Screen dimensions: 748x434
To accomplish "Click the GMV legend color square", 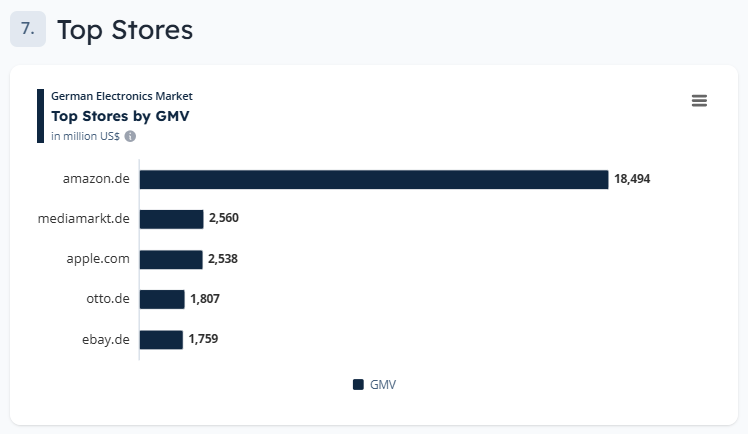I will click(x=358, y=384).
